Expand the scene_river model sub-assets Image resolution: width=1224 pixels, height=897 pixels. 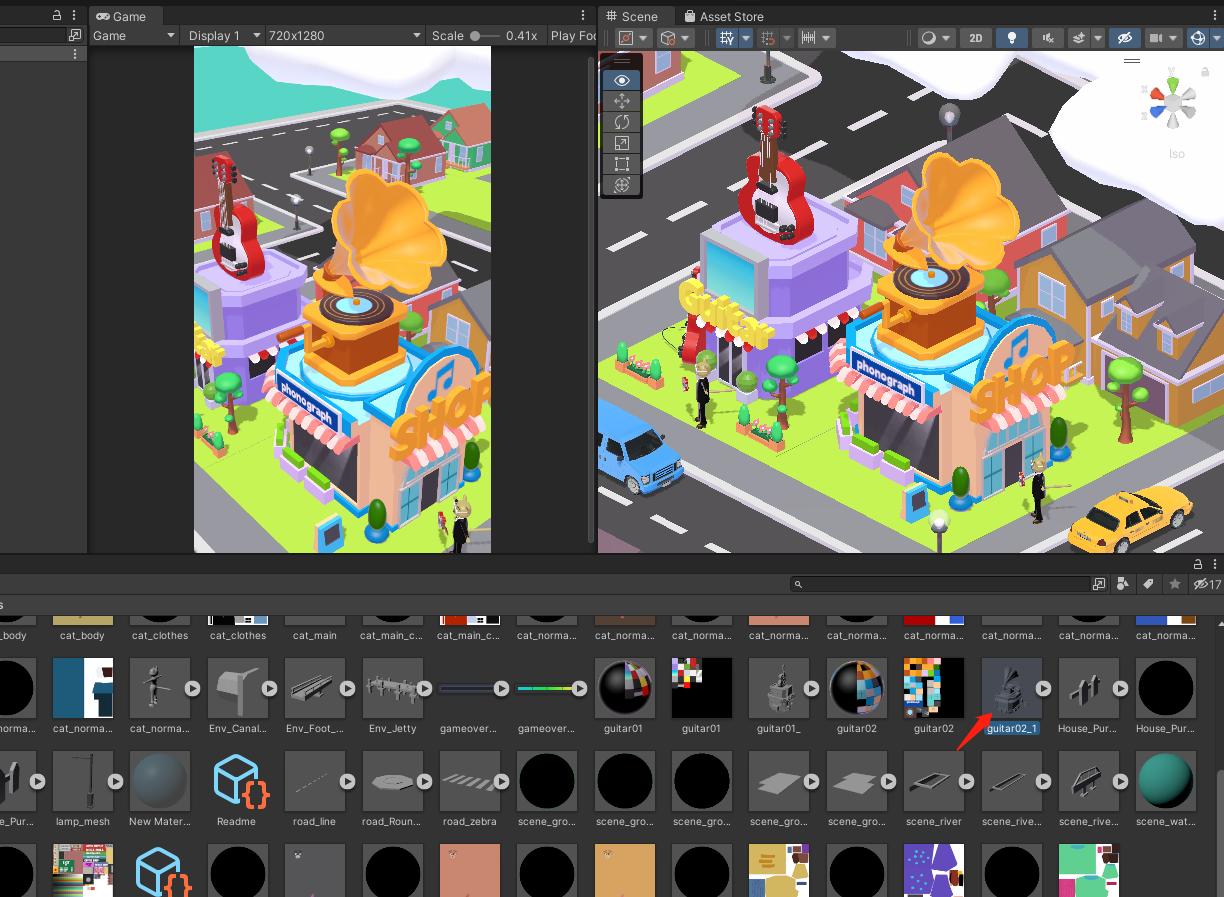(x=966, y=782)
